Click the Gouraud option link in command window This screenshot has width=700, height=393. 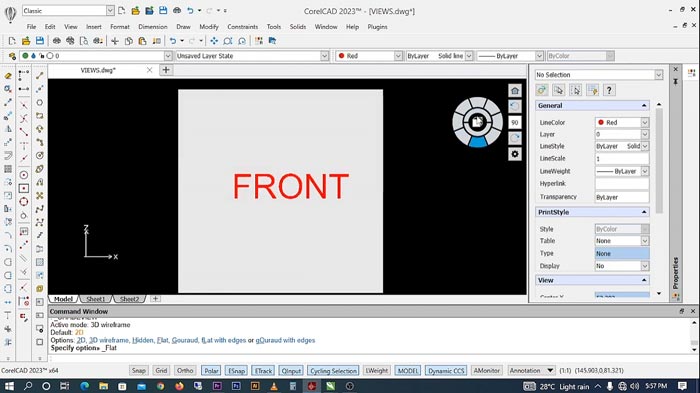(184, 340)
